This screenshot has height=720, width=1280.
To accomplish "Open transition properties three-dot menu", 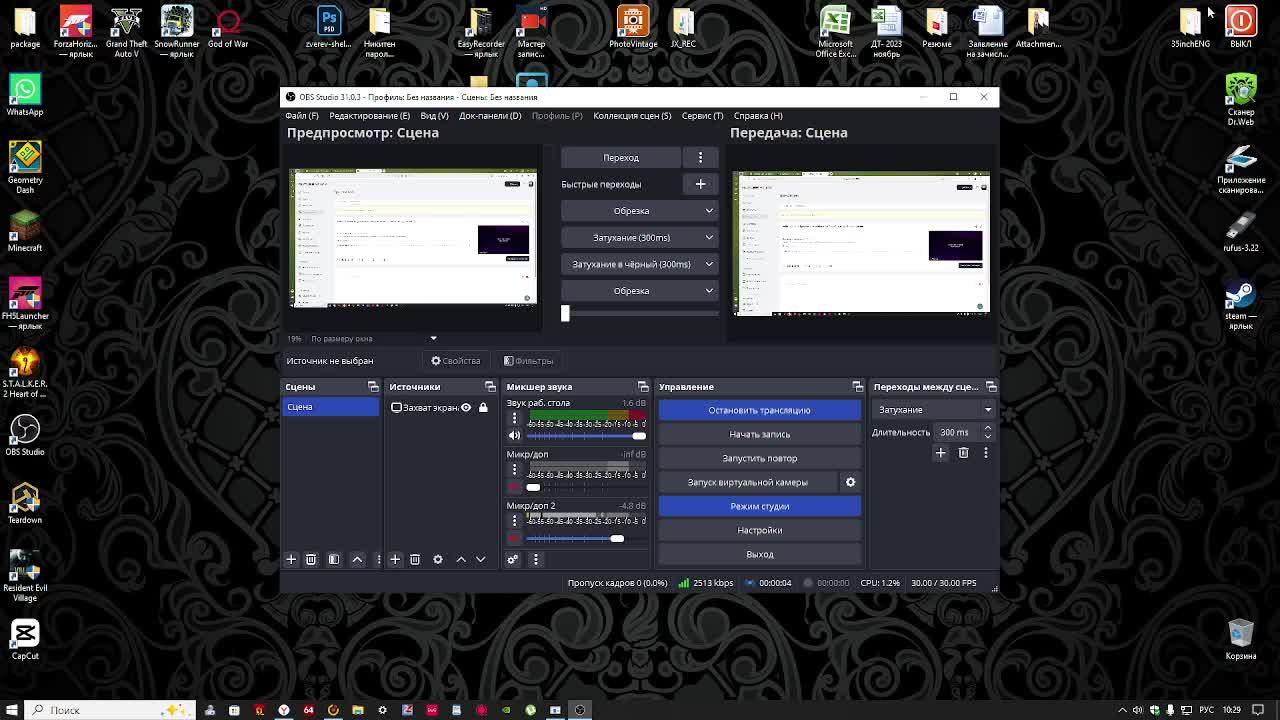I will pos(985,453).
